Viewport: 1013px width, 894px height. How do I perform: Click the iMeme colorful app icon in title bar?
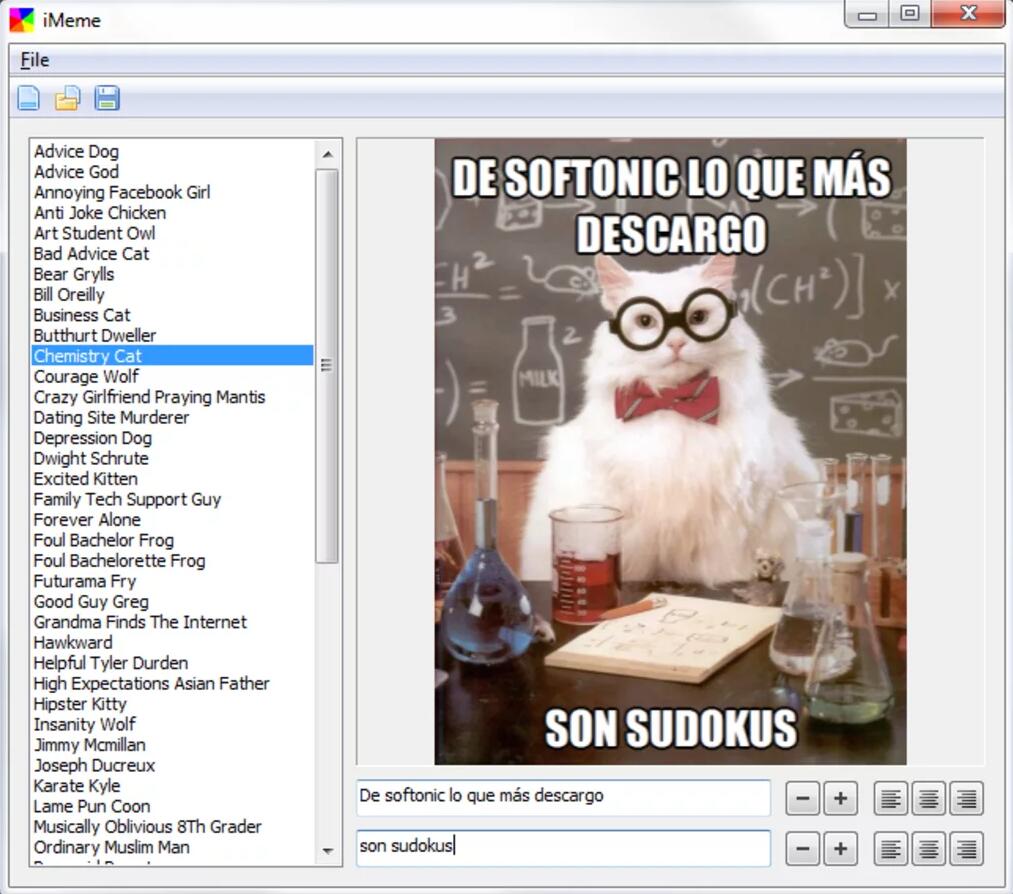click(21, 20)
